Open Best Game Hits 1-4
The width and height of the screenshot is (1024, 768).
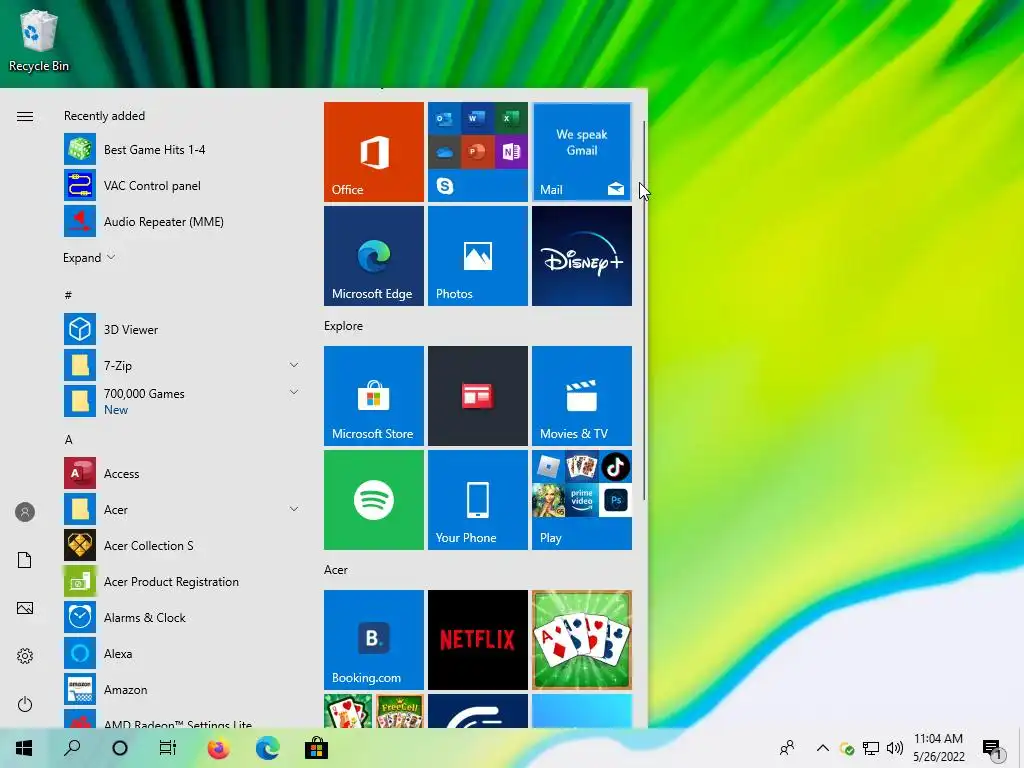(x=183, y=150)
